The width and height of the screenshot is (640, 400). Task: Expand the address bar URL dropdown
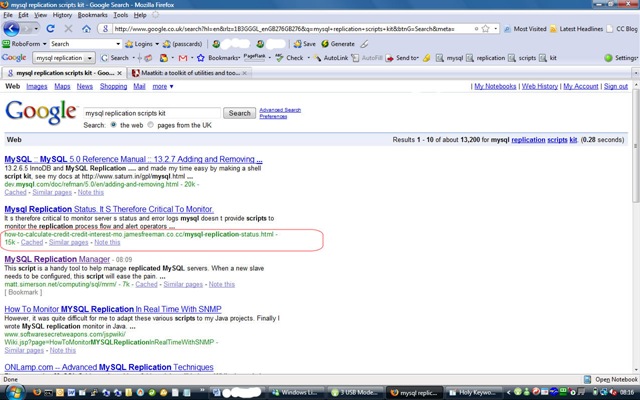(x=496, y=29)
